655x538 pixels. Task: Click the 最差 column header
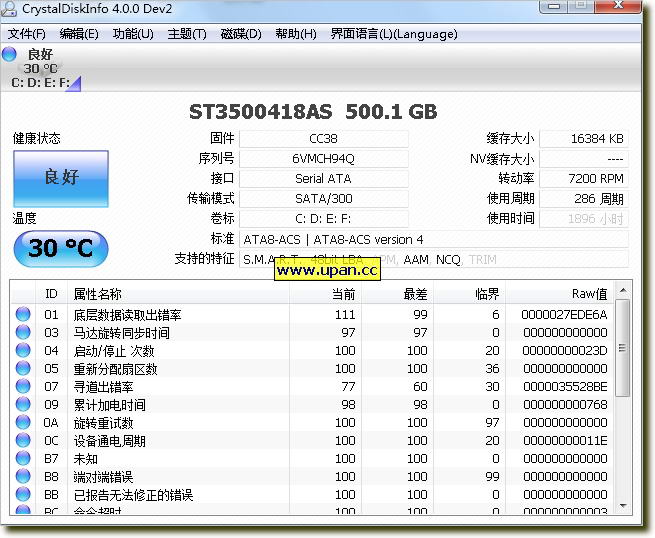pos(397,294)
